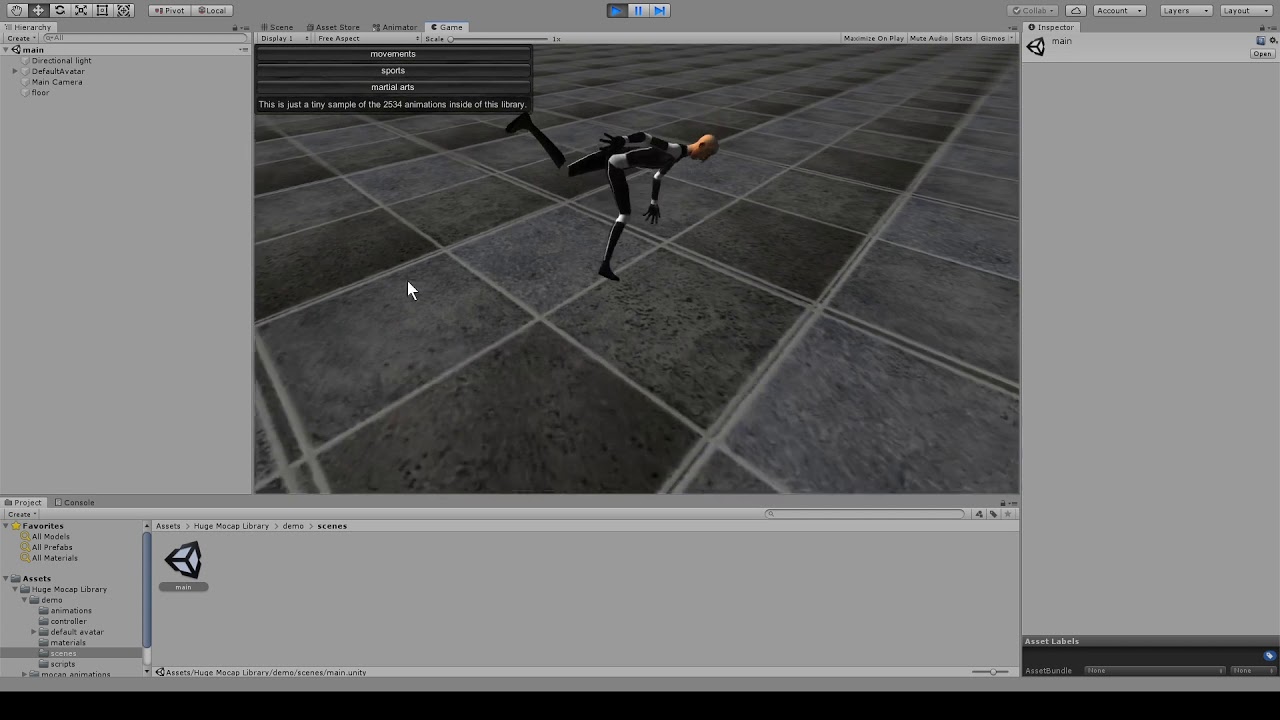Click Search by Type icon
This screenshot has height=720, width=1280.
(x=979, y=514)
